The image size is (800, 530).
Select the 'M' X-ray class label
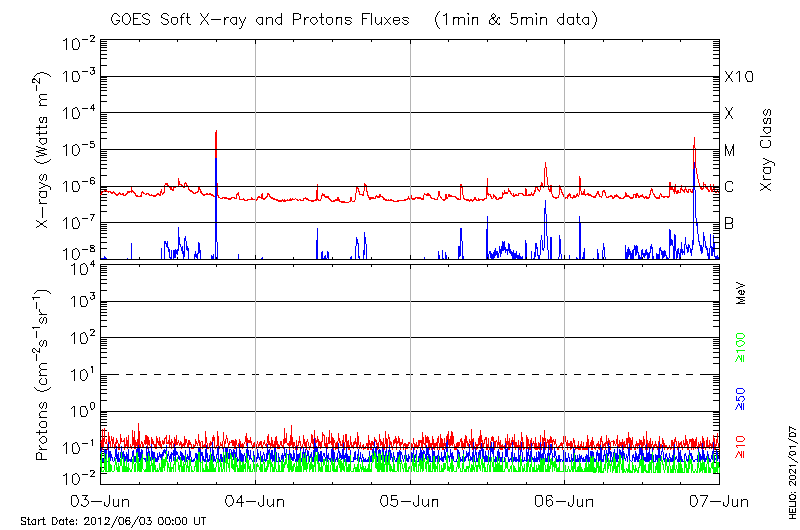730,151
